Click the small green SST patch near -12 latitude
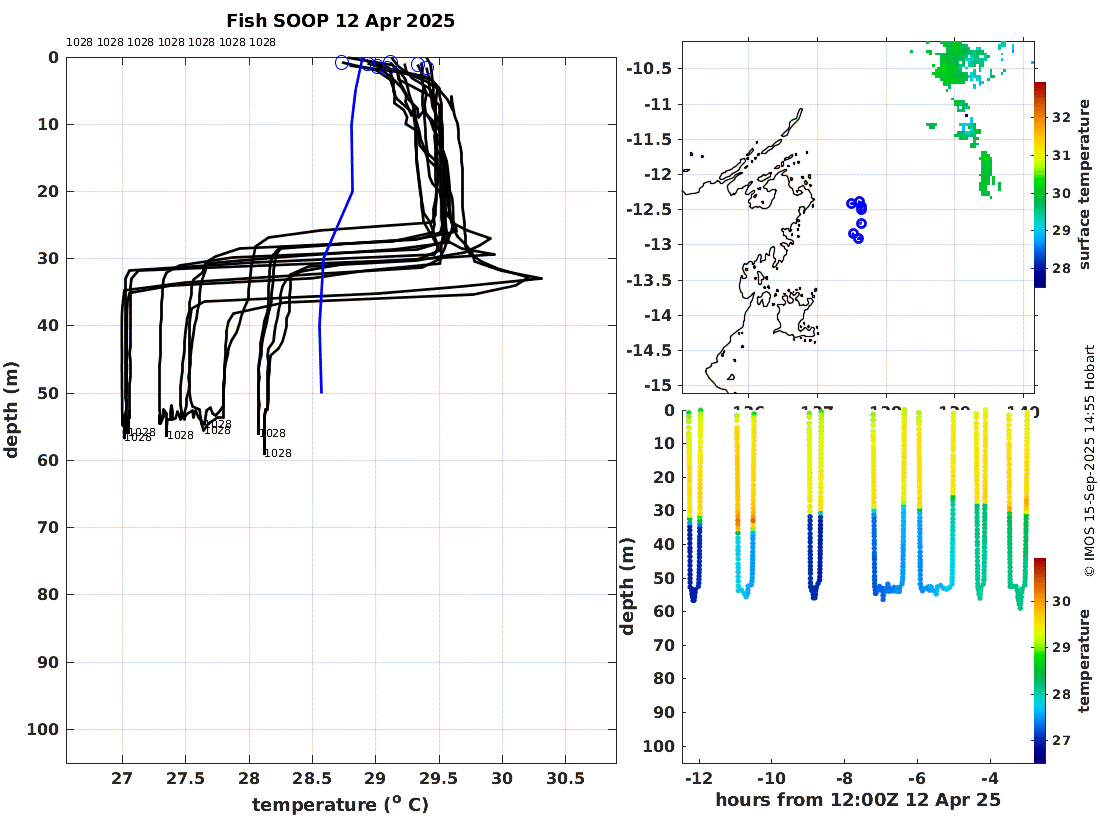Image resolution: width=1100 pixels, height=820 pixels. click(x=987, y=174)
